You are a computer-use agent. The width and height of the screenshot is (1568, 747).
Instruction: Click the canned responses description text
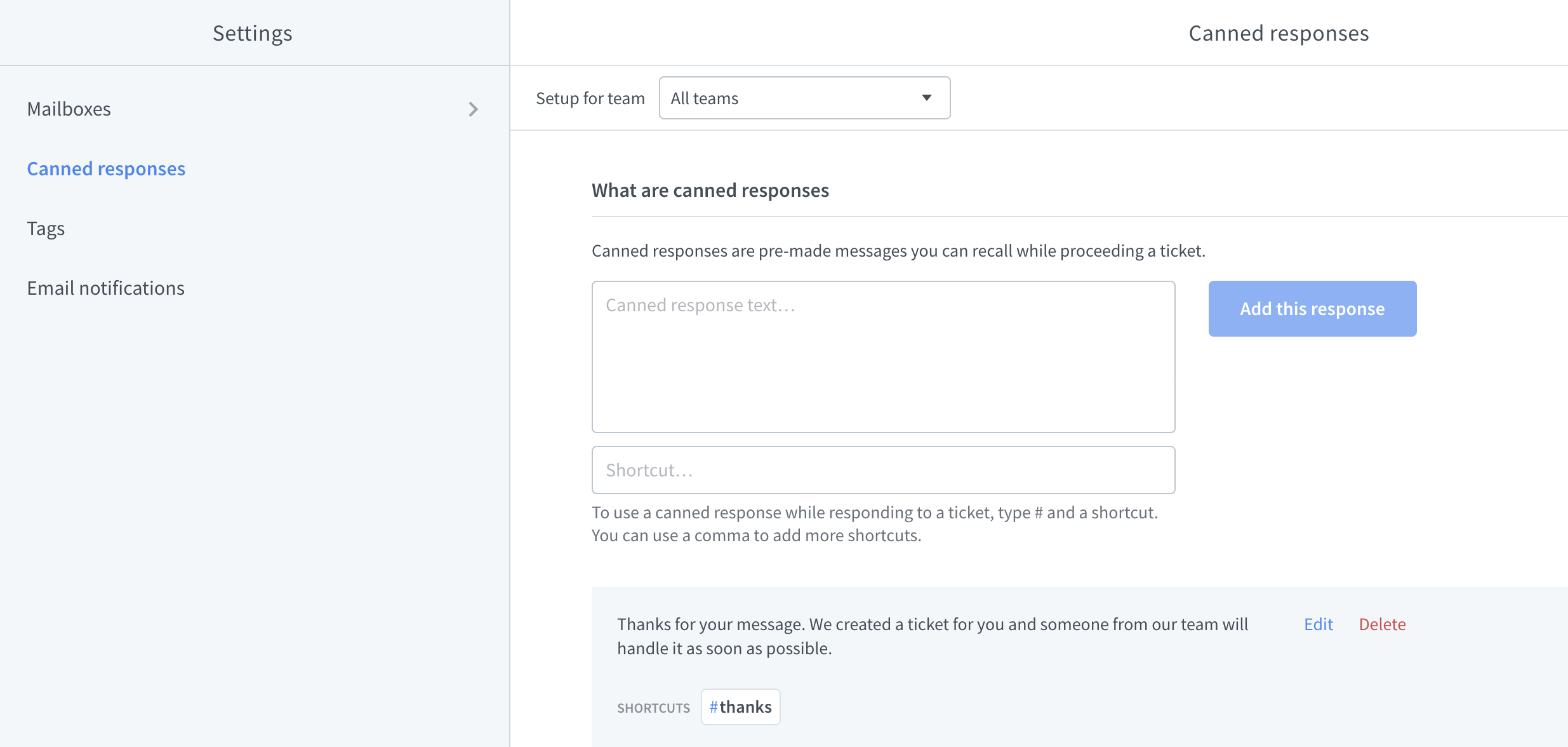tap(898, 250)
